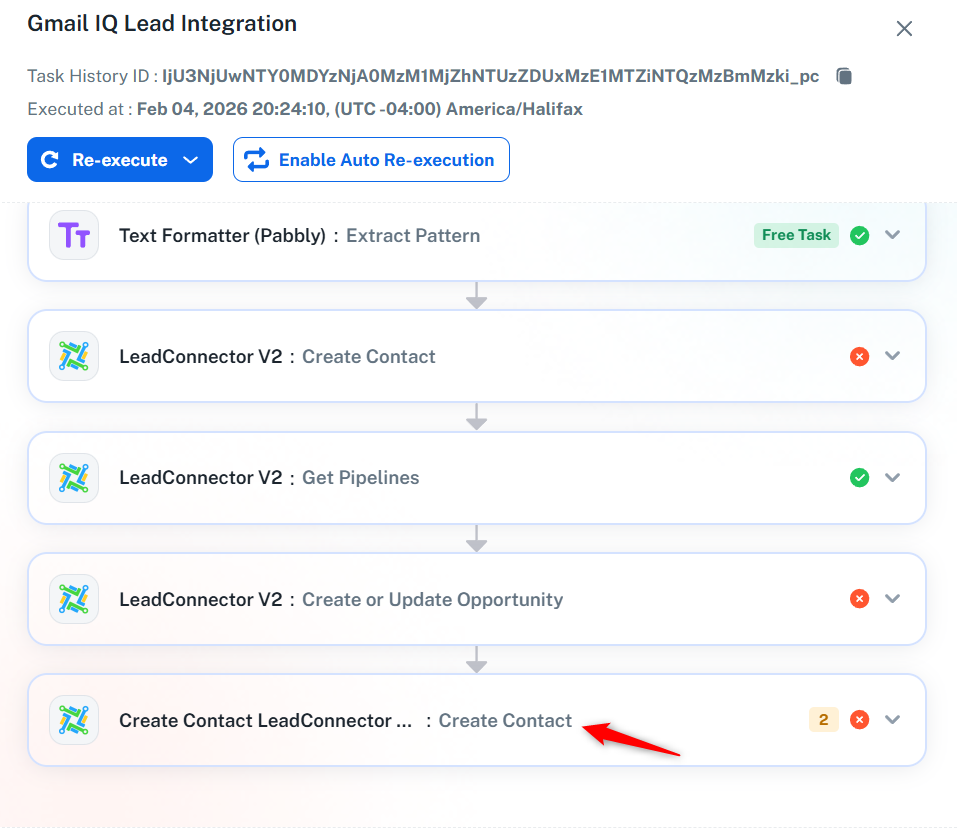Expand the Get Pipelines step details
Image resolution: width=957 pixels, height=839 pixels.
893,478
